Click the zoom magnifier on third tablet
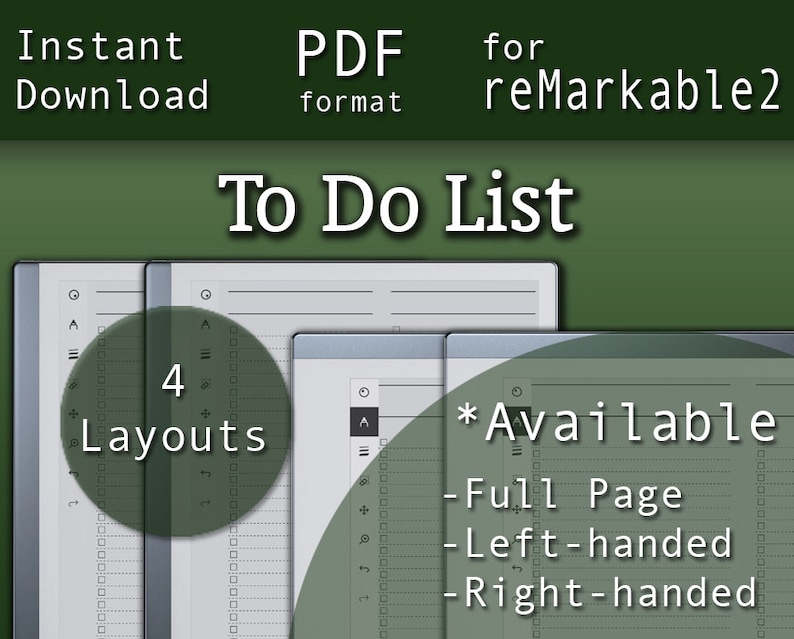Image resolution: width=794 pixels, height=639 pixels. tap(364, 540)
